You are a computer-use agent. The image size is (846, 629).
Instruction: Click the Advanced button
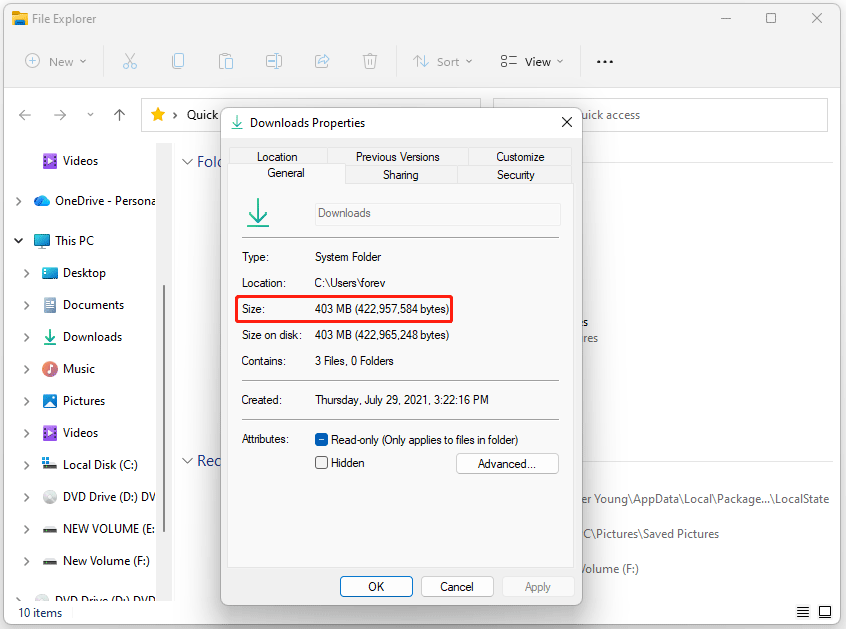pos(507,463)
